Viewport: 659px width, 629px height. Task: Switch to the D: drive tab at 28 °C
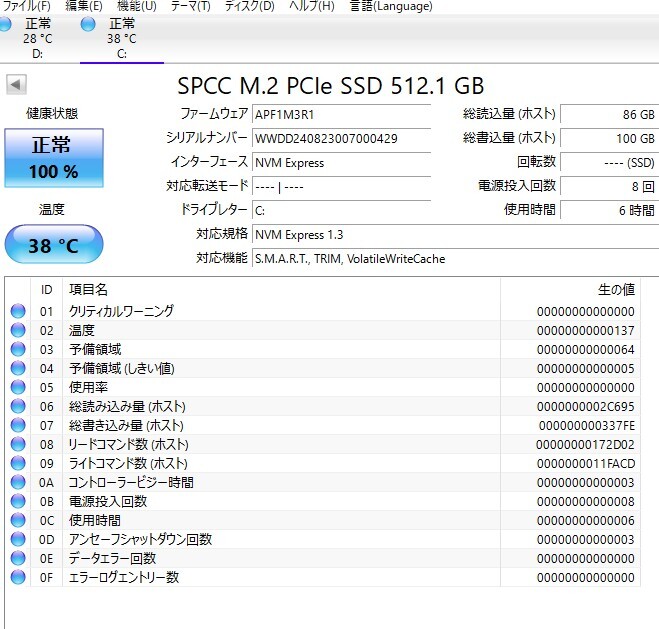pyautogui.click(x=37, y=38)
